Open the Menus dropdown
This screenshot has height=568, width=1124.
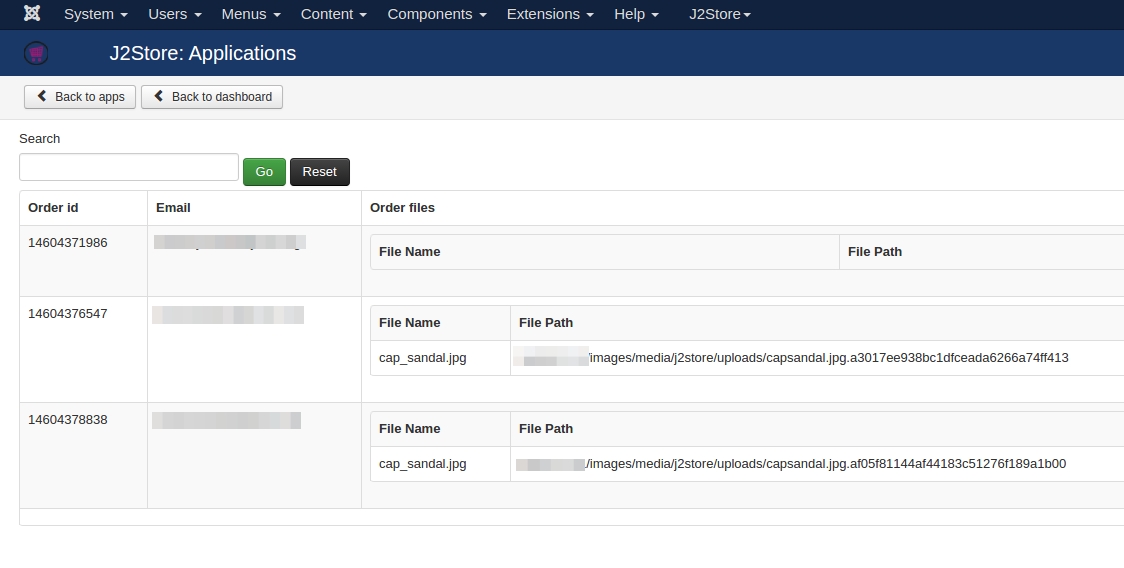coord(251,14)
